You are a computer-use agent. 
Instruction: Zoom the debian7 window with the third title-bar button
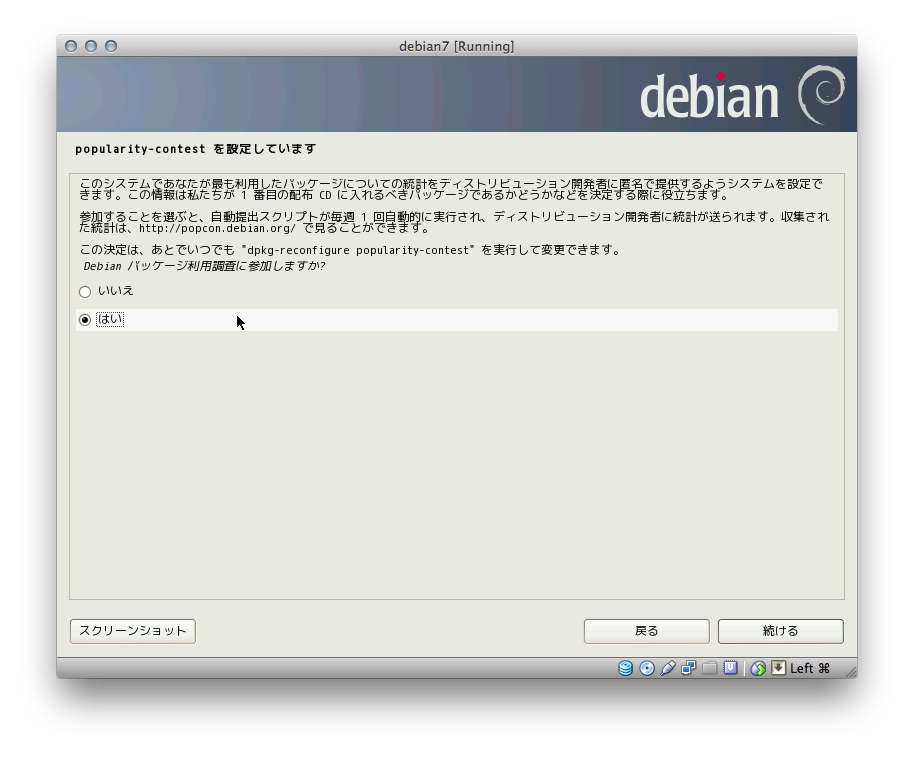pos(111,46)
